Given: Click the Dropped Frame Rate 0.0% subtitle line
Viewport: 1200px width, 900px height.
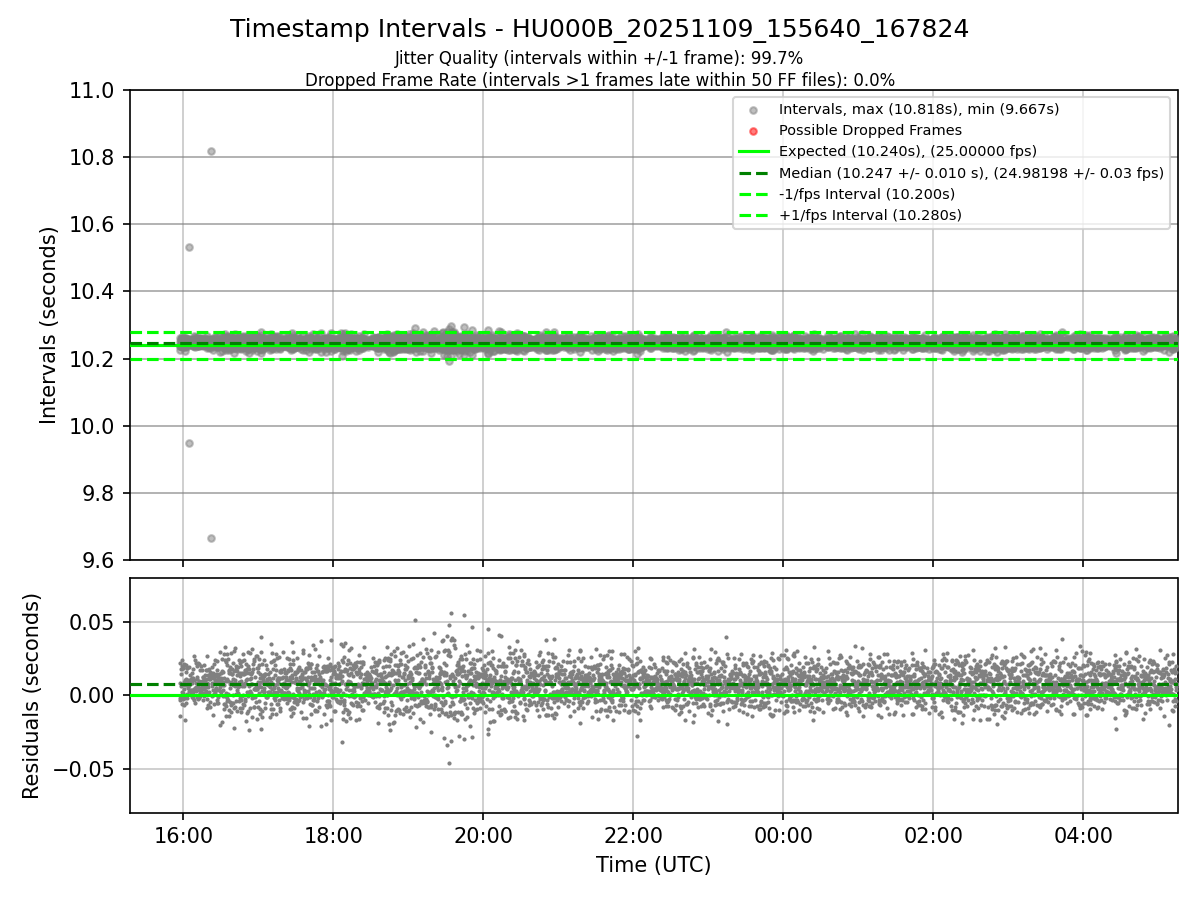Looking at the screenshot, I should pos(599,80).
